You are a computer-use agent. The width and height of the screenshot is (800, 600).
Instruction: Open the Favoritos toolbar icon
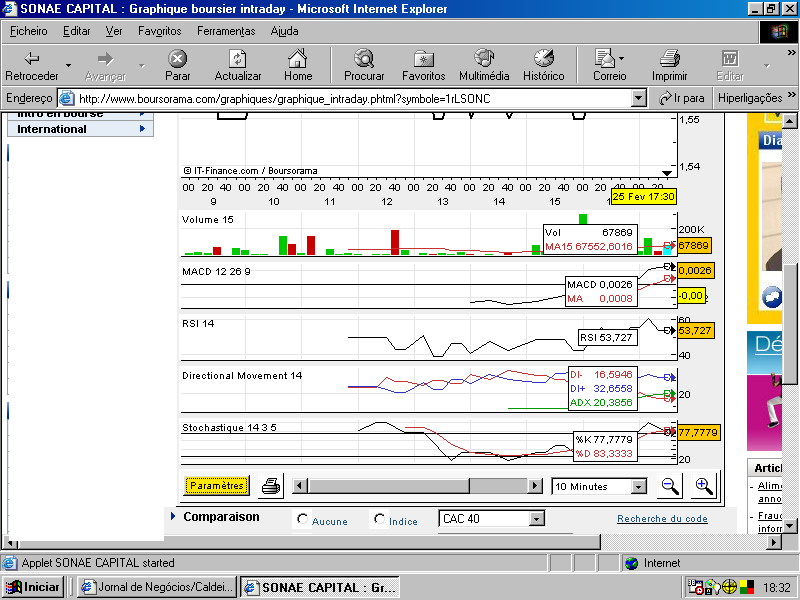[423, 59]
